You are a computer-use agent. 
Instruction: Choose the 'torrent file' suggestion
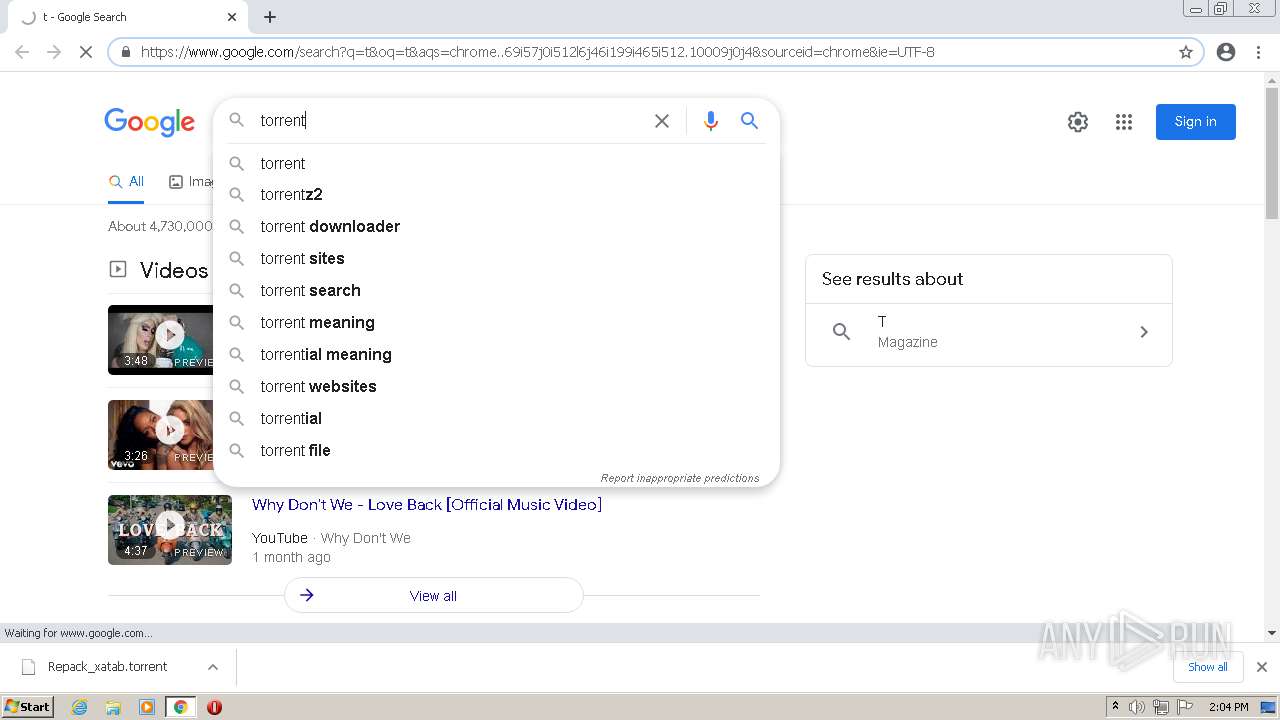point(496,451)
